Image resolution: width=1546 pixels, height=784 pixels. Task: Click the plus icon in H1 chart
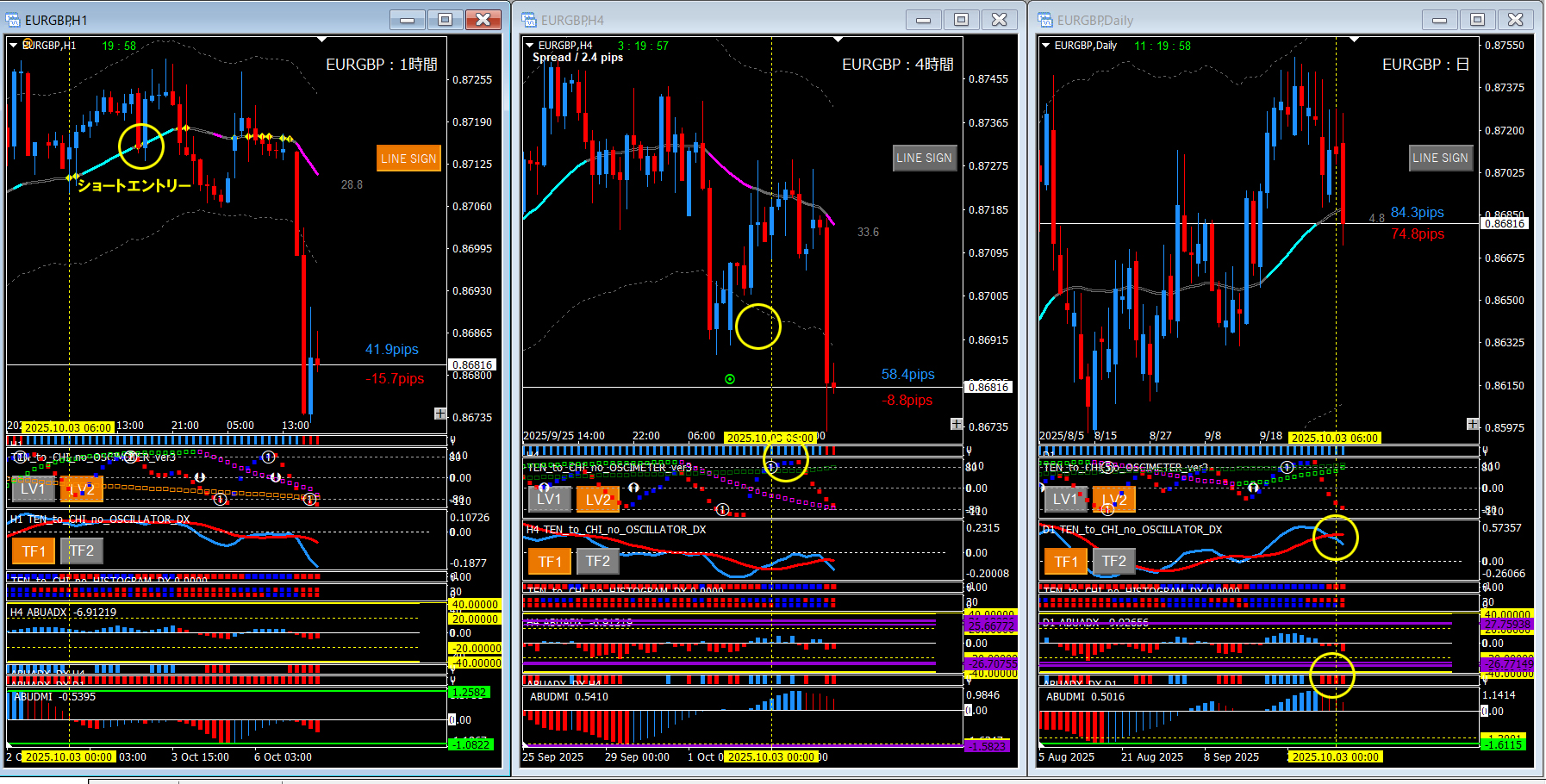click(440, 414)
